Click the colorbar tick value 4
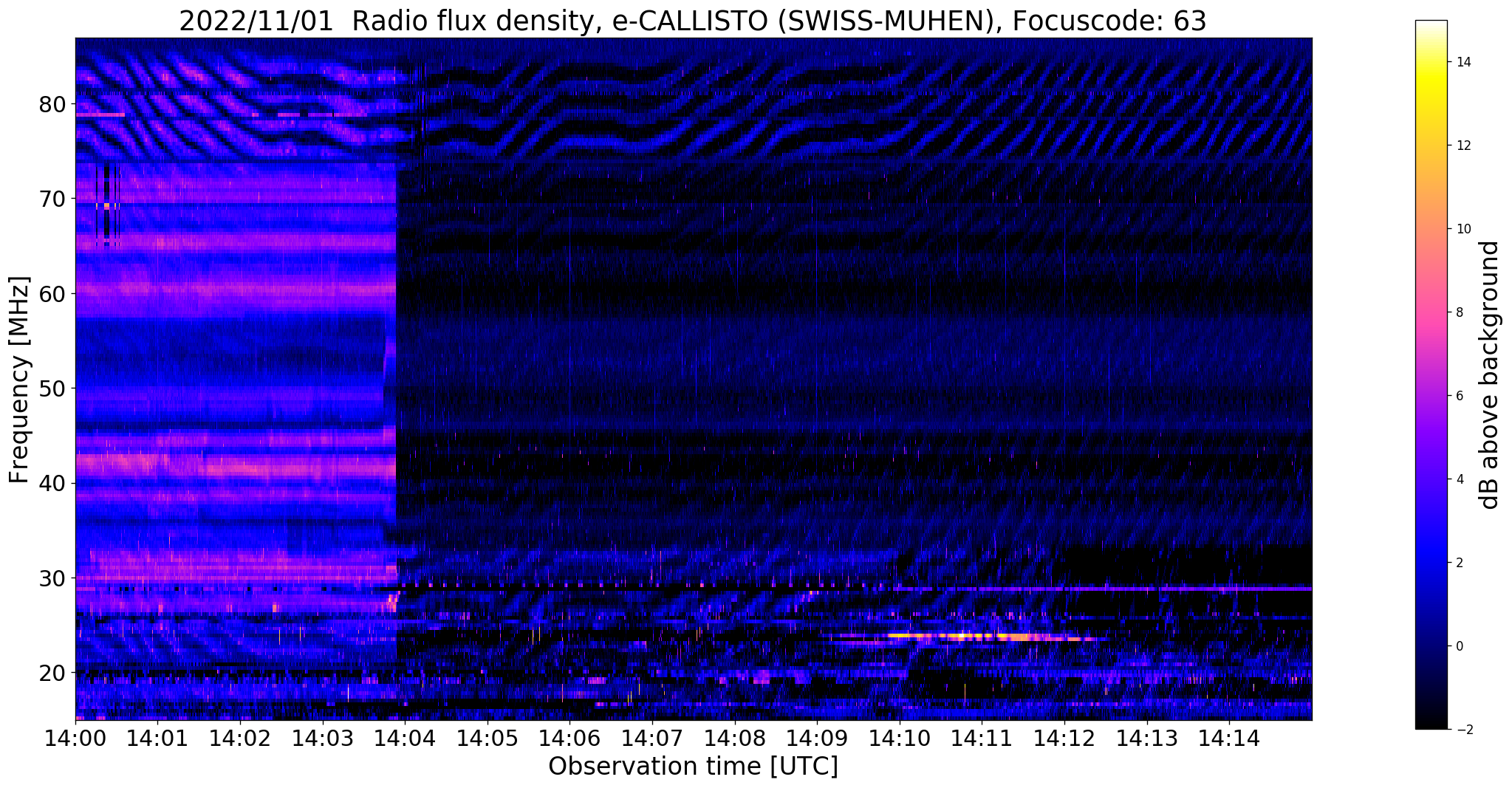This screenshot has width=1512, height=788. tap(1458, 479)
